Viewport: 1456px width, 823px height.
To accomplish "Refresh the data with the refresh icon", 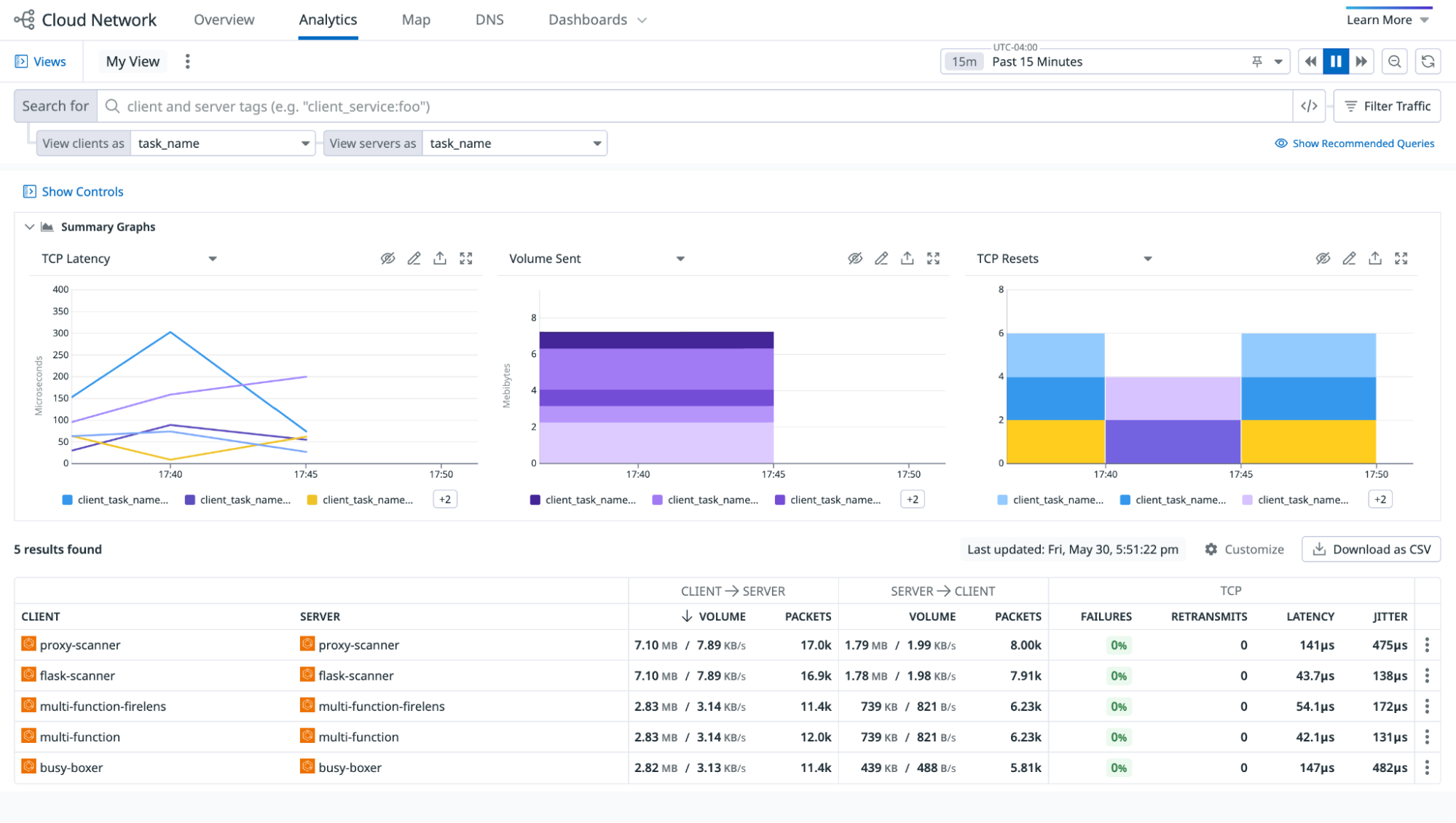I will click(1428, 61).
